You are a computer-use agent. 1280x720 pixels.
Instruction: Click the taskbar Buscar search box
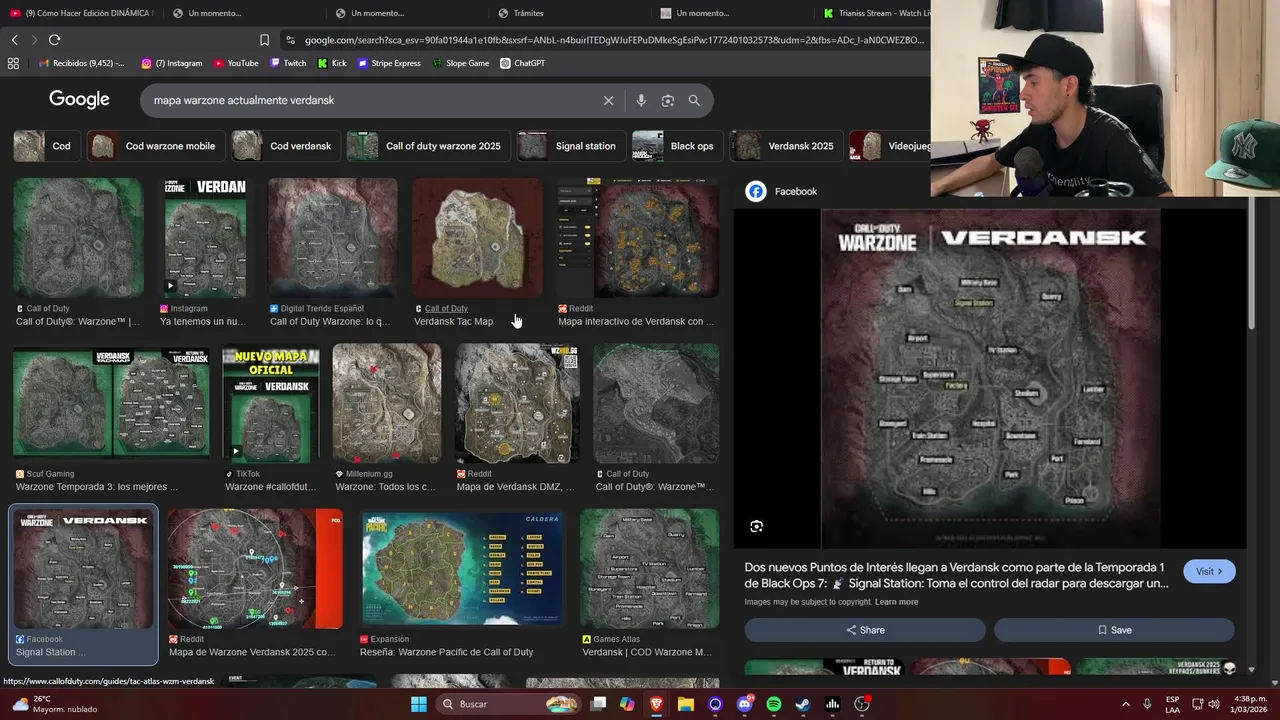click(508, 704)
